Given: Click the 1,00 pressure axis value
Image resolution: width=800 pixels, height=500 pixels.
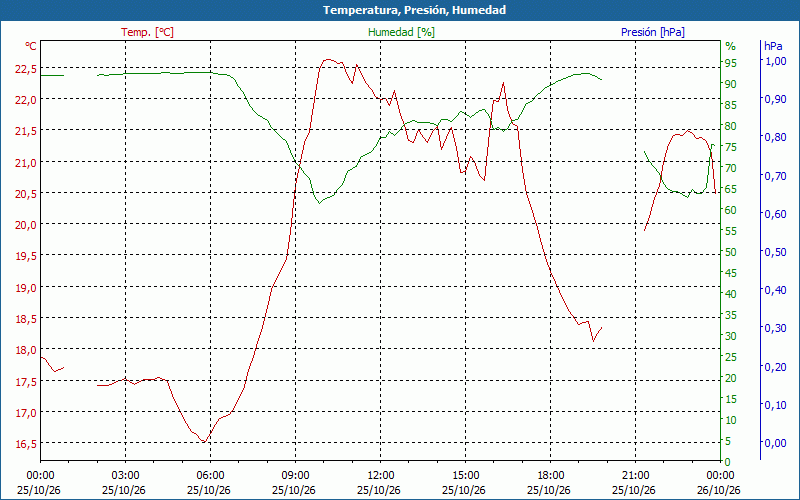Looking at the screenshot, I should [x=775, y=60].
